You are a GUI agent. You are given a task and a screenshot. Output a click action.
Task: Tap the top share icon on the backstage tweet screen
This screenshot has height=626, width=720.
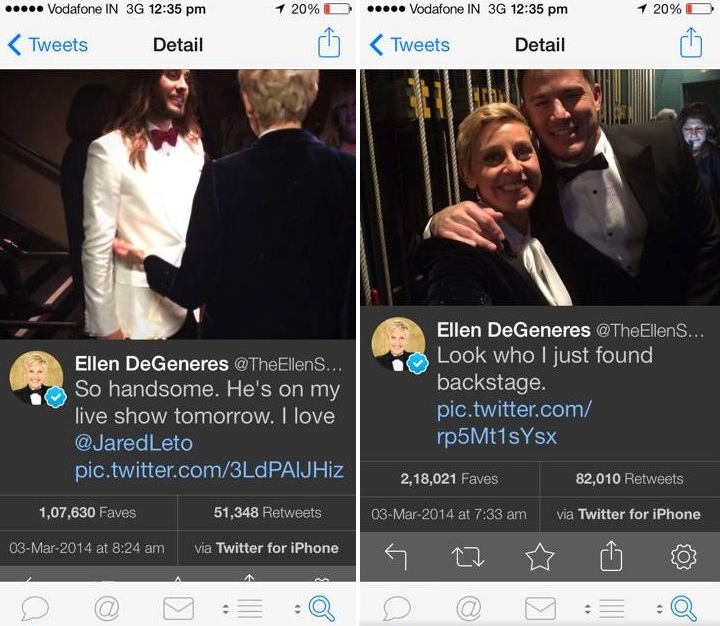(x=690, y=44)
